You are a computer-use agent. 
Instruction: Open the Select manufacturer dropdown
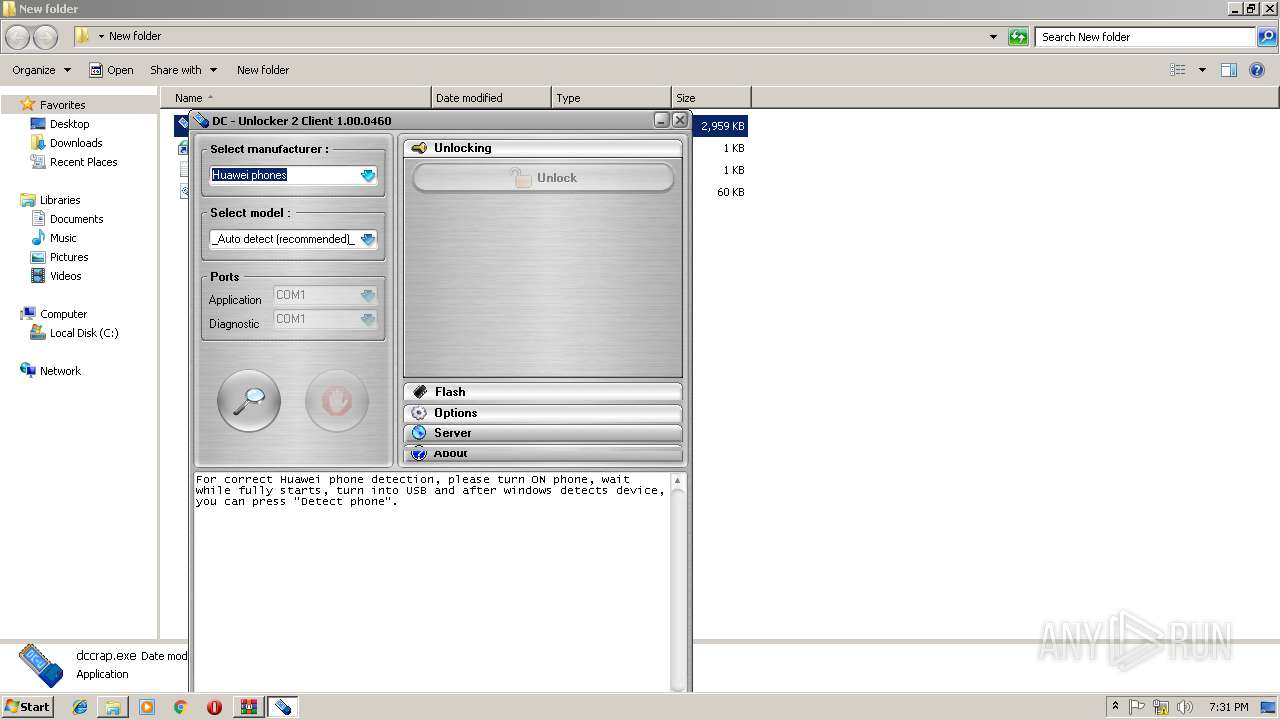[367, 175]
